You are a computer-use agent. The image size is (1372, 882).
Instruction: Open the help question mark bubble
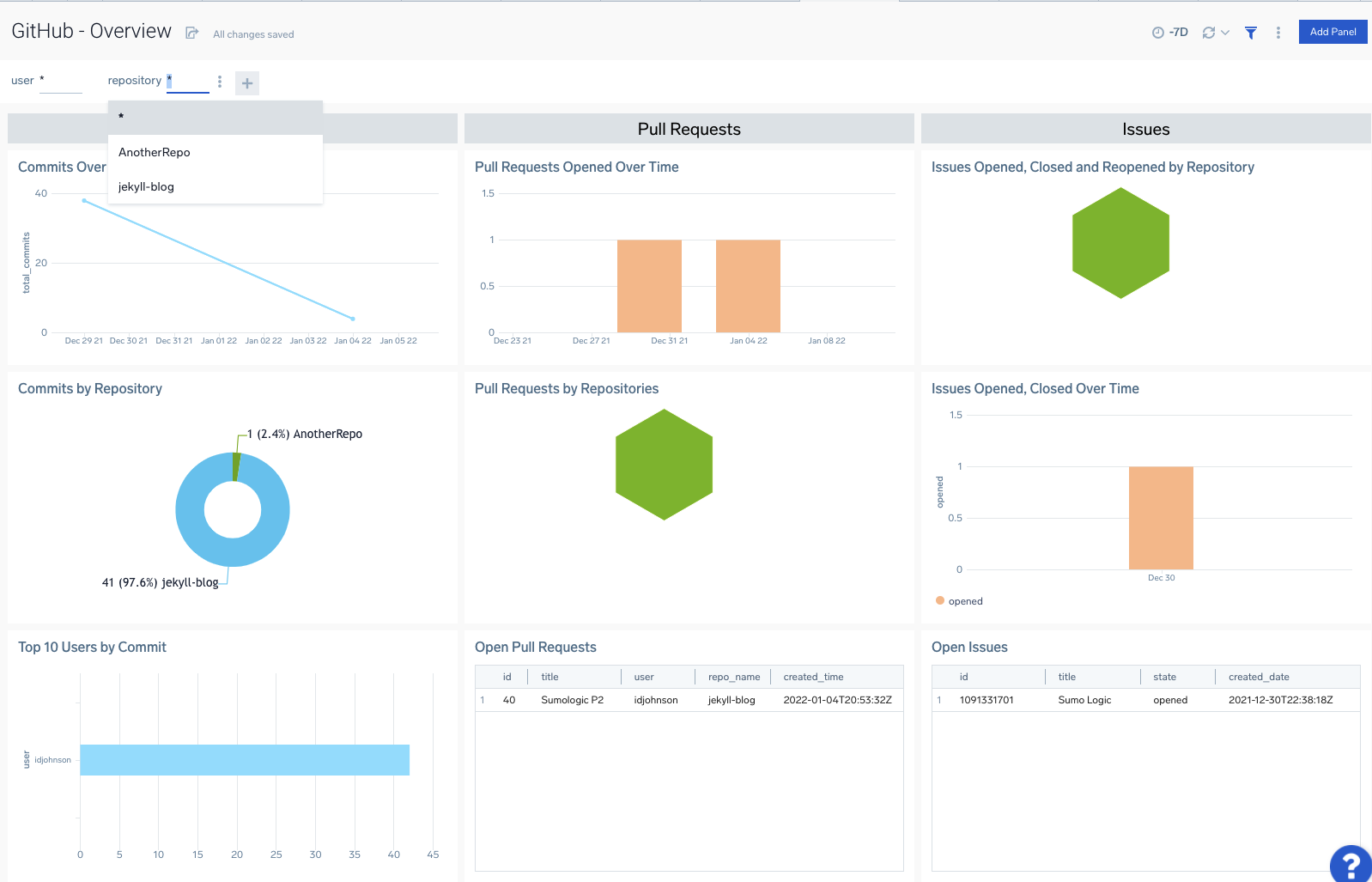(x=1351, y=863)
